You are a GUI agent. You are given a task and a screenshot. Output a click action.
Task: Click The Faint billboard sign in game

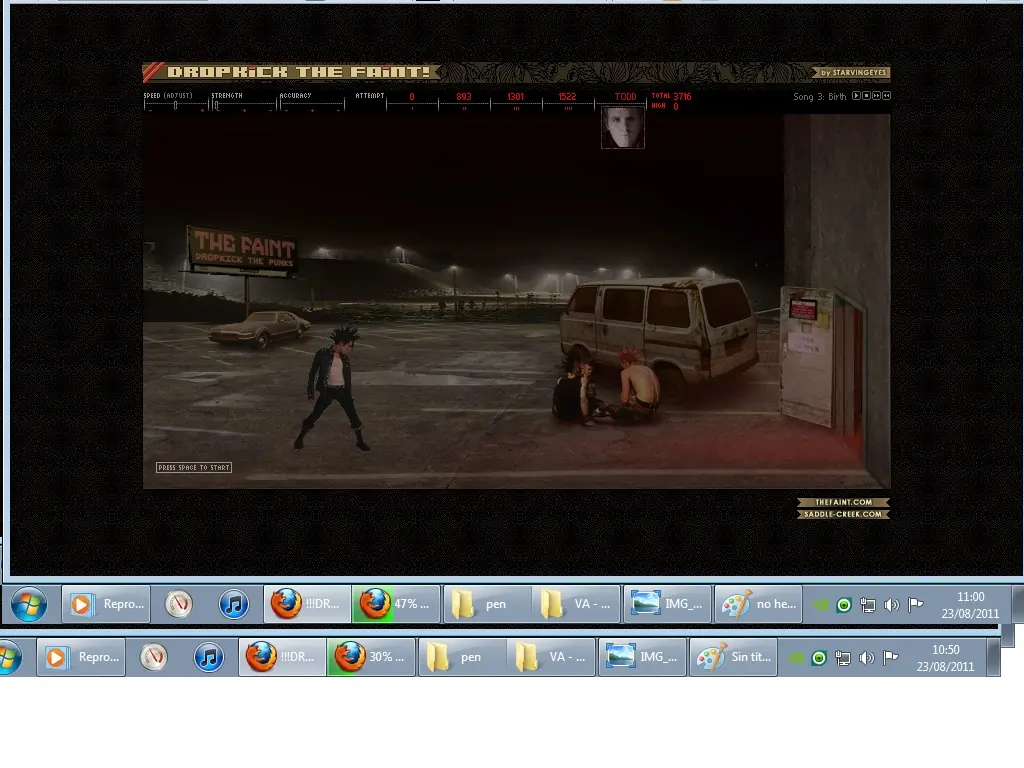[x=243, y=249]
